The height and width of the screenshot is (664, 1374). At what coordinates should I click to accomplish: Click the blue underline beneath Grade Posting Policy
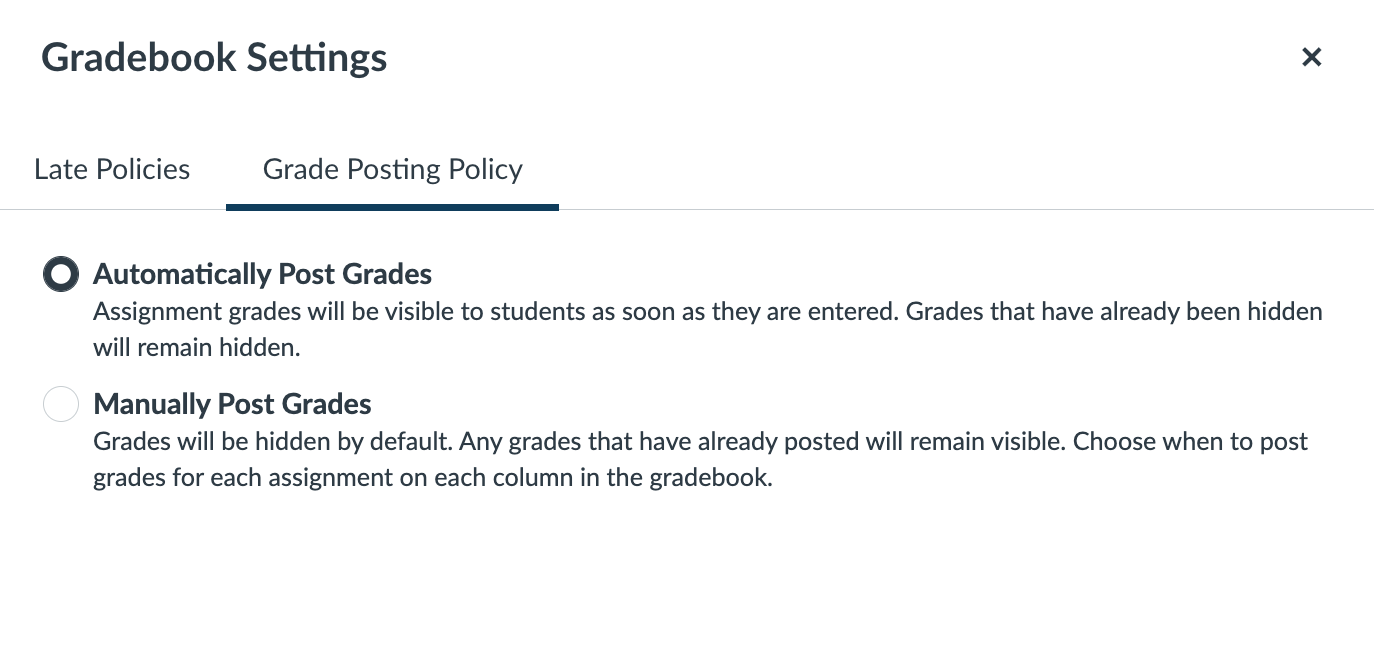pyautogui.click(x=392, y=207)
